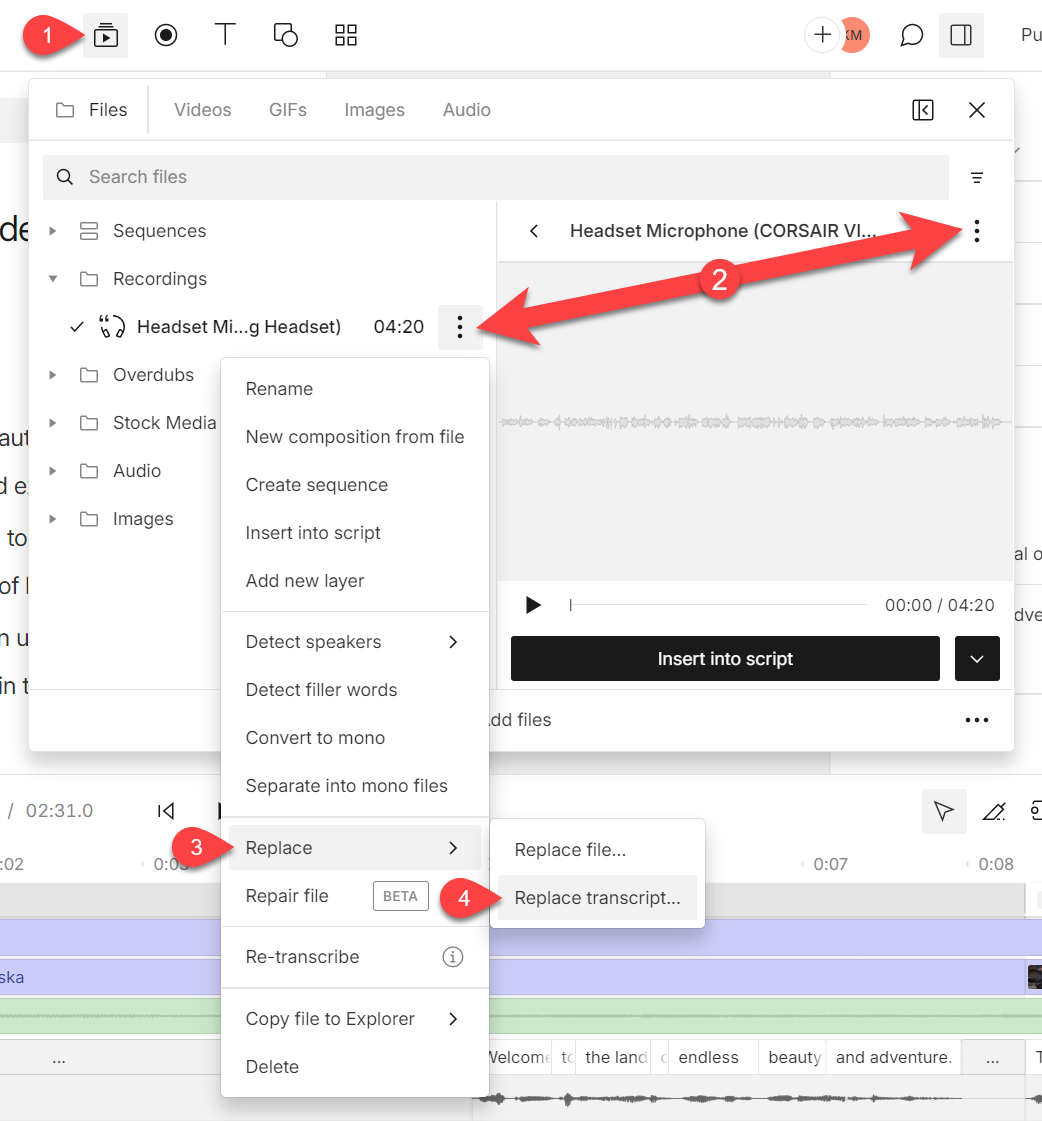Open the Insert into script dropdown chevron
This screenshot has height=1121, width=1042.
[977, 658]
